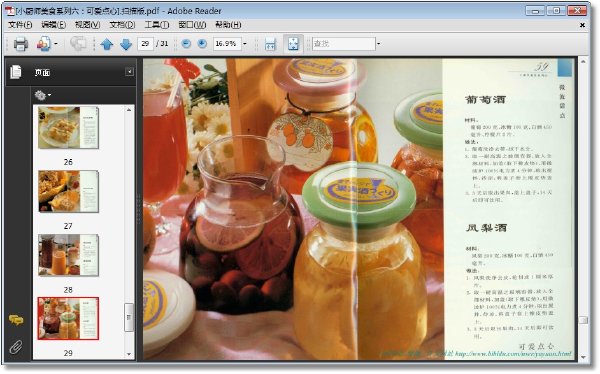Click the navigation pane splitter handle
Image resolution: width=600 pixels, height=374 pixels.
pyautogui.click(x=139, y=209)
